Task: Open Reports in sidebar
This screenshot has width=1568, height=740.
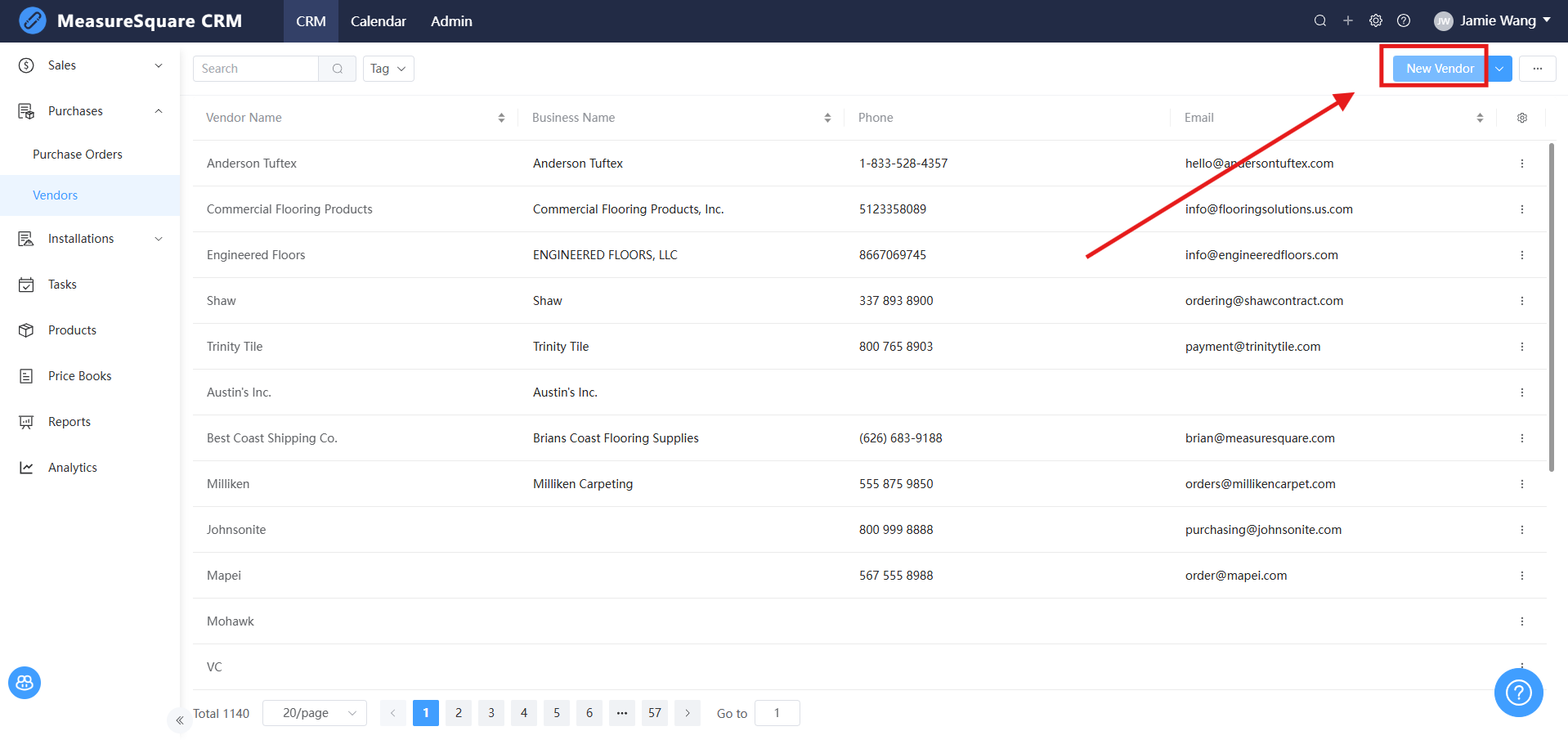Action: 90,422
